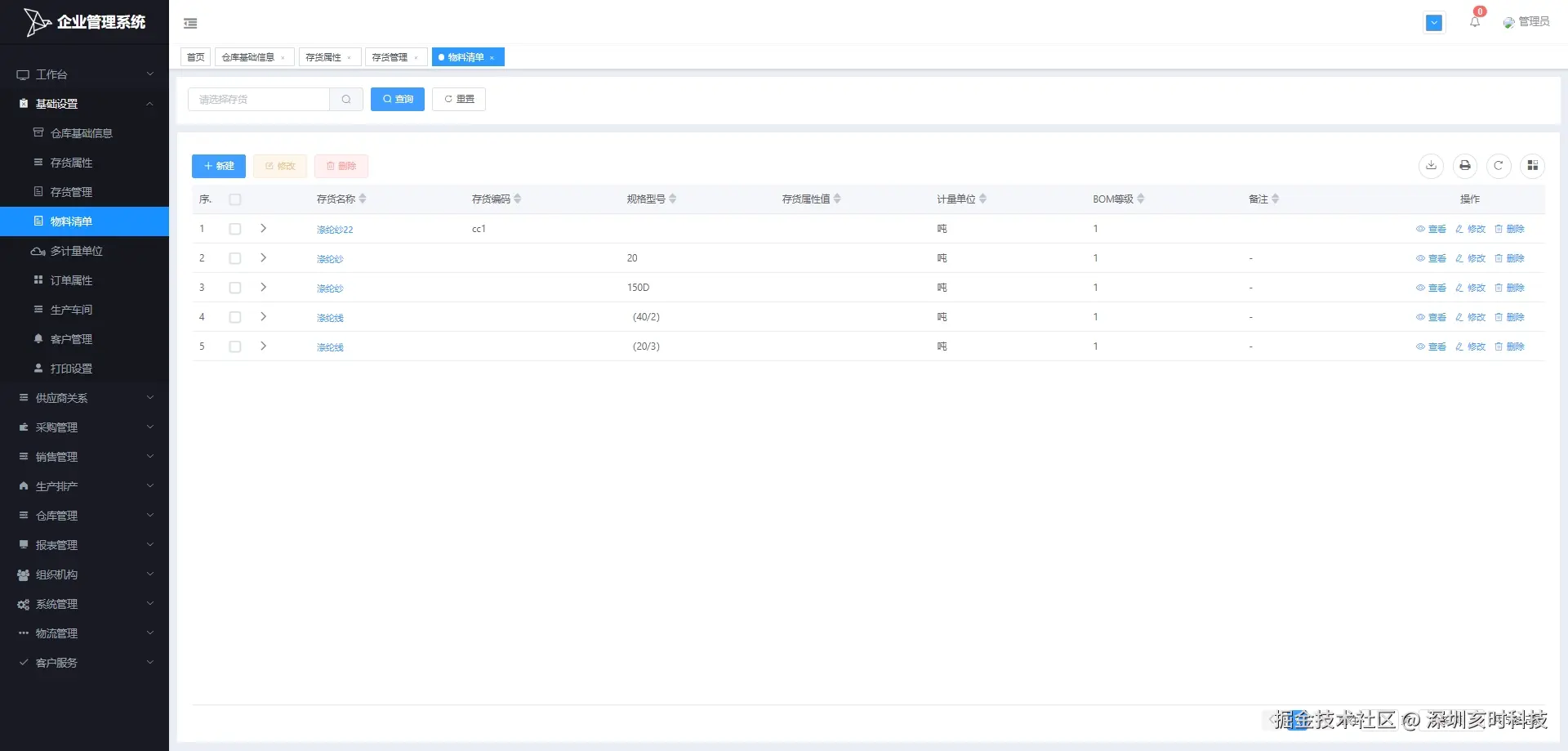
Task: Open the 涤纶纱22 item name link
Action: coord(335,230)
